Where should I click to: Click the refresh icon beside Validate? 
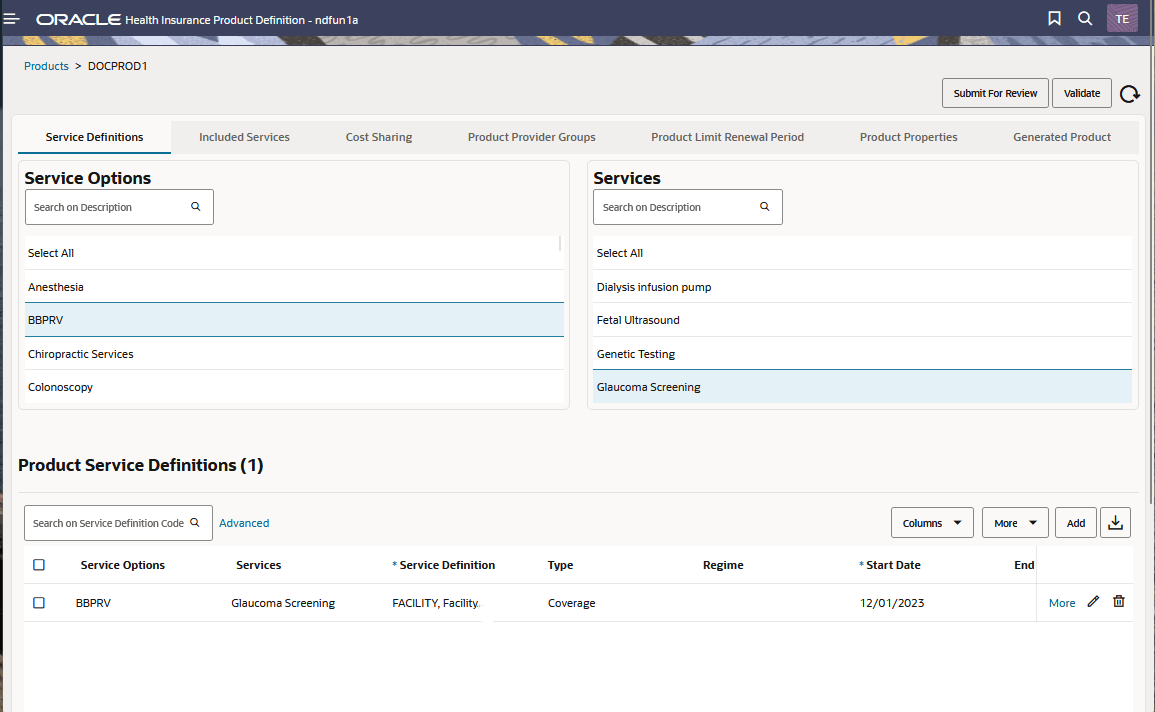[x=1129, y=94]
